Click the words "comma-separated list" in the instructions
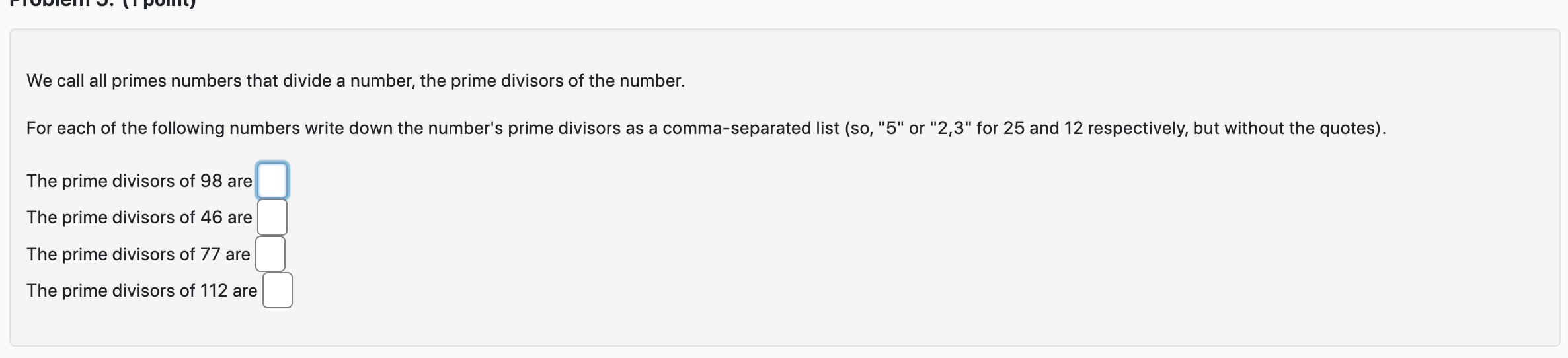The width and height of the screenshot is (1568, 358). tap(751, 128)
